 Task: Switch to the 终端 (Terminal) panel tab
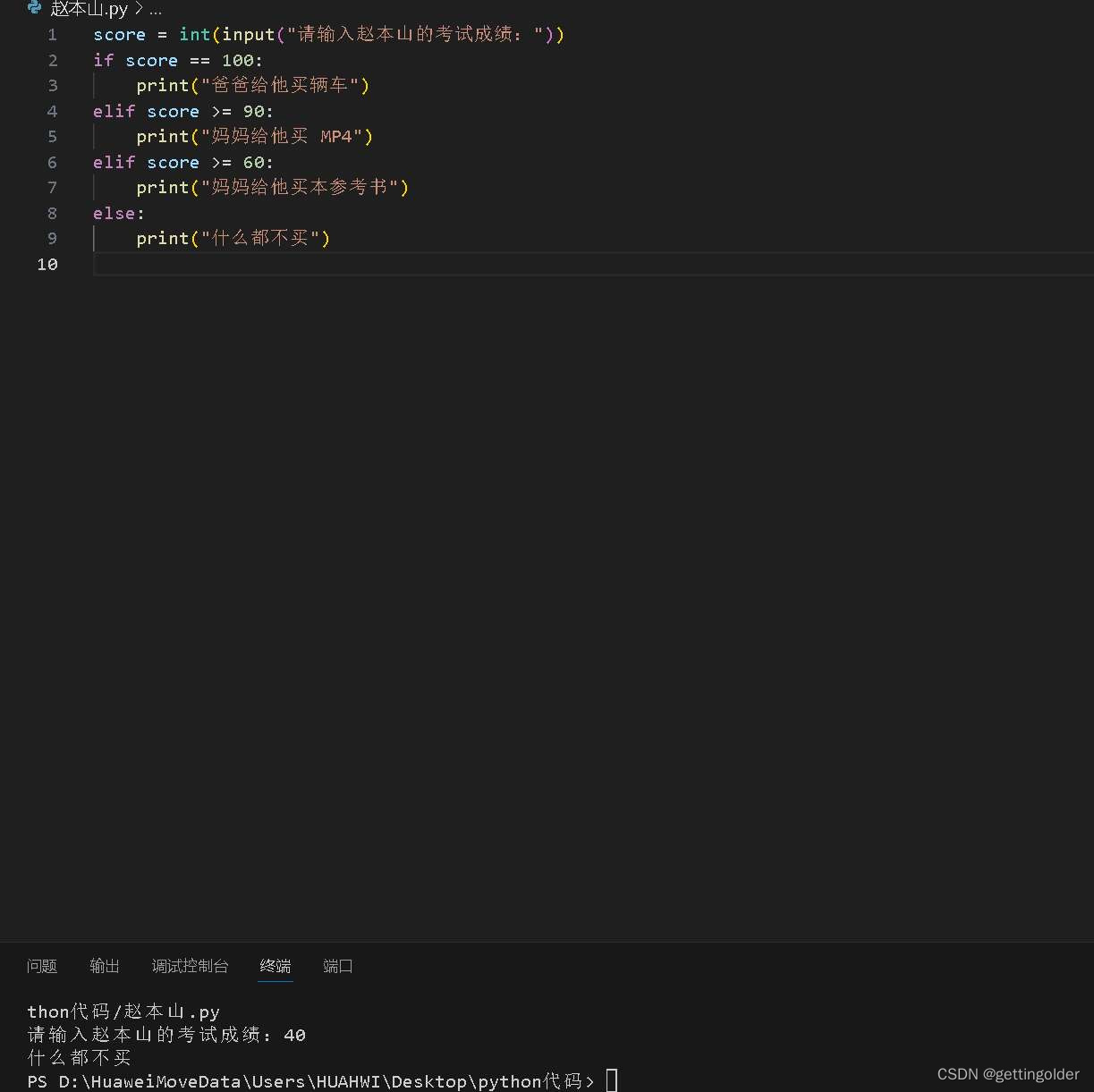275,966
